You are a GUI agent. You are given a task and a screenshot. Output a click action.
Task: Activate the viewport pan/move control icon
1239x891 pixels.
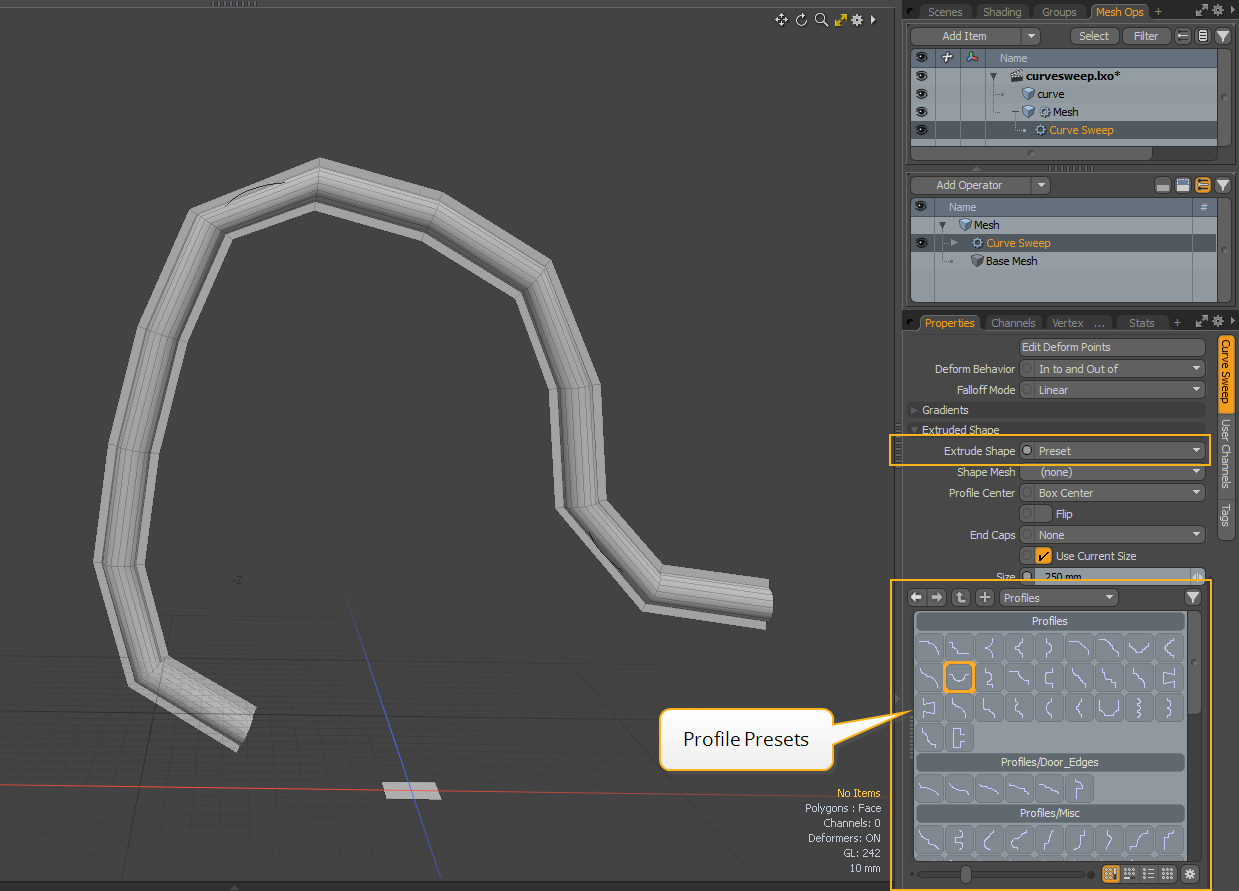781,19
